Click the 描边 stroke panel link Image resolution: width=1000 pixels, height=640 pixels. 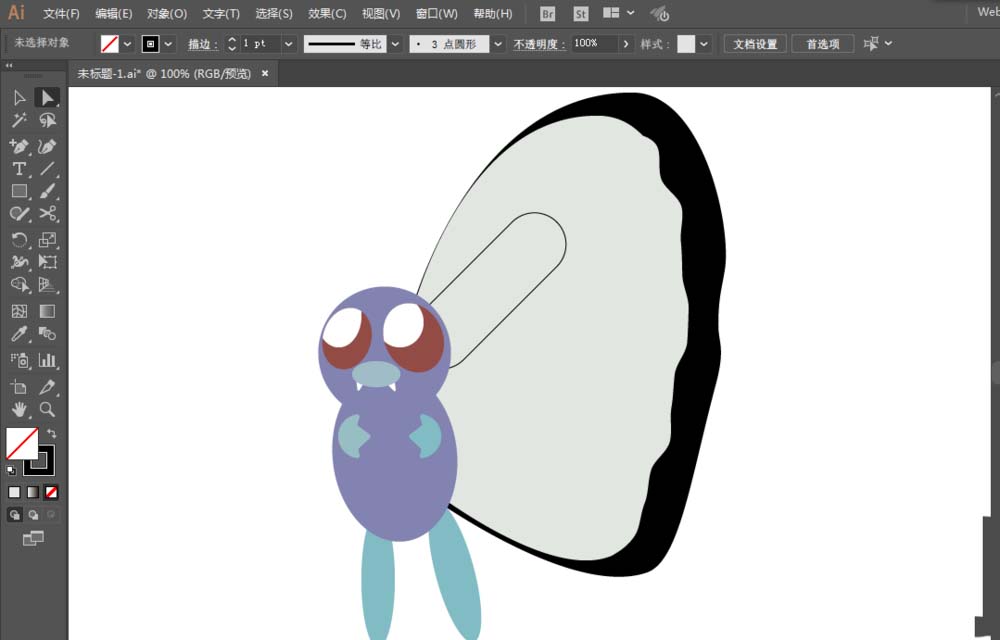(202, 44)
